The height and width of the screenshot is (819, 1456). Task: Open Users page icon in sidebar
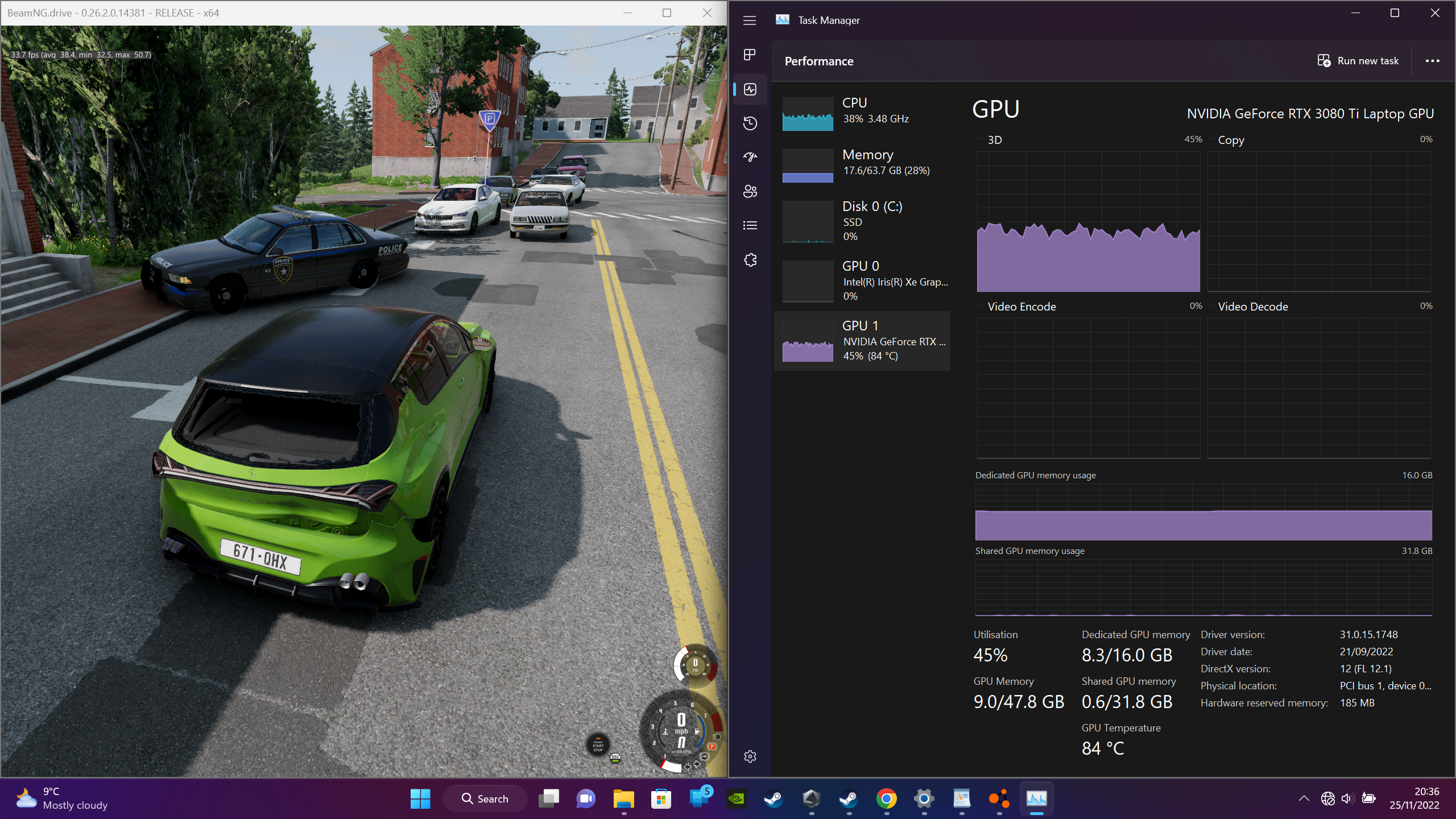(x=750, y=191)
